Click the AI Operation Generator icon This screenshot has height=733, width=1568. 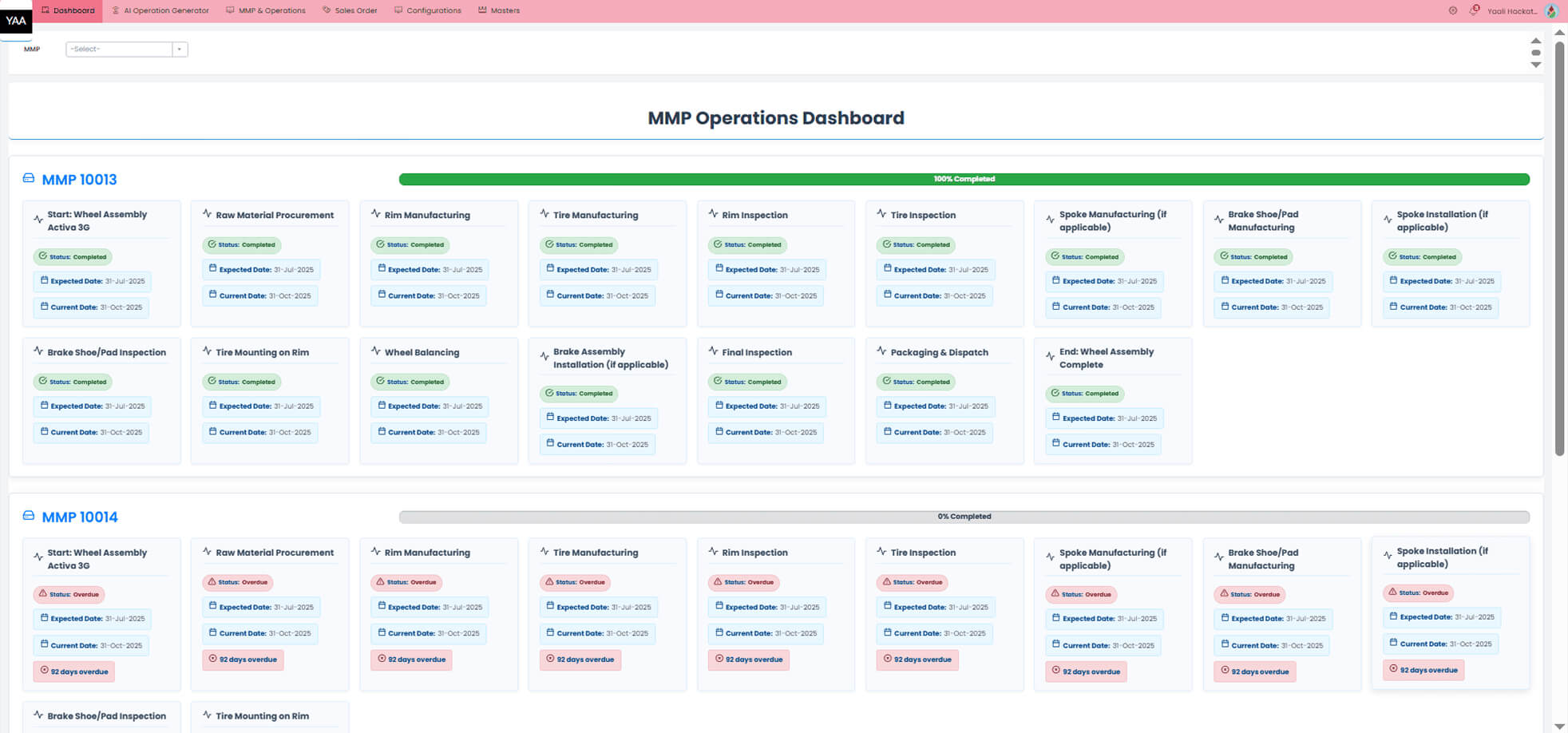115,10
